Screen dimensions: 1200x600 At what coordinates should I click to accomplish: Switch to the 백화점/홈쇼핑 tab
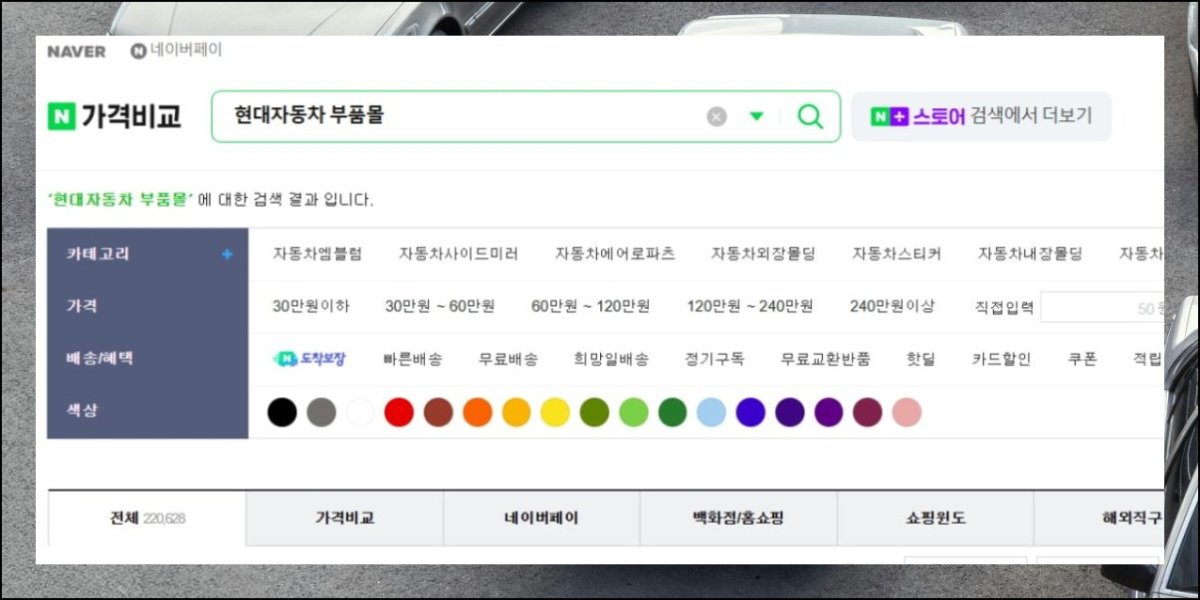click(x=738, y=519)
